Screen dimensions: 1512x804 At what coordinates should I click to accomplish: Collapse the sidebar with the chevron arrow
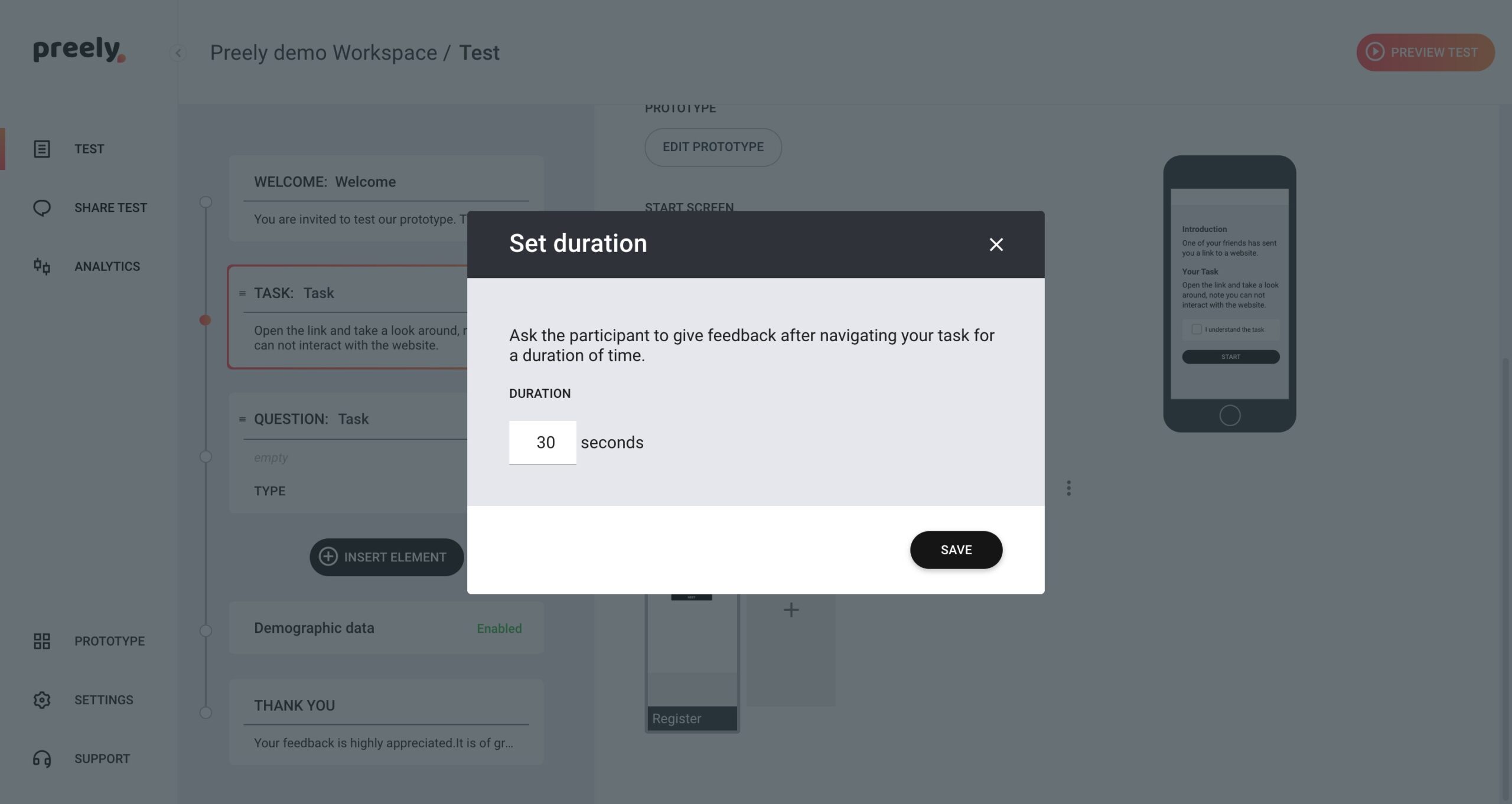point(178,53)
